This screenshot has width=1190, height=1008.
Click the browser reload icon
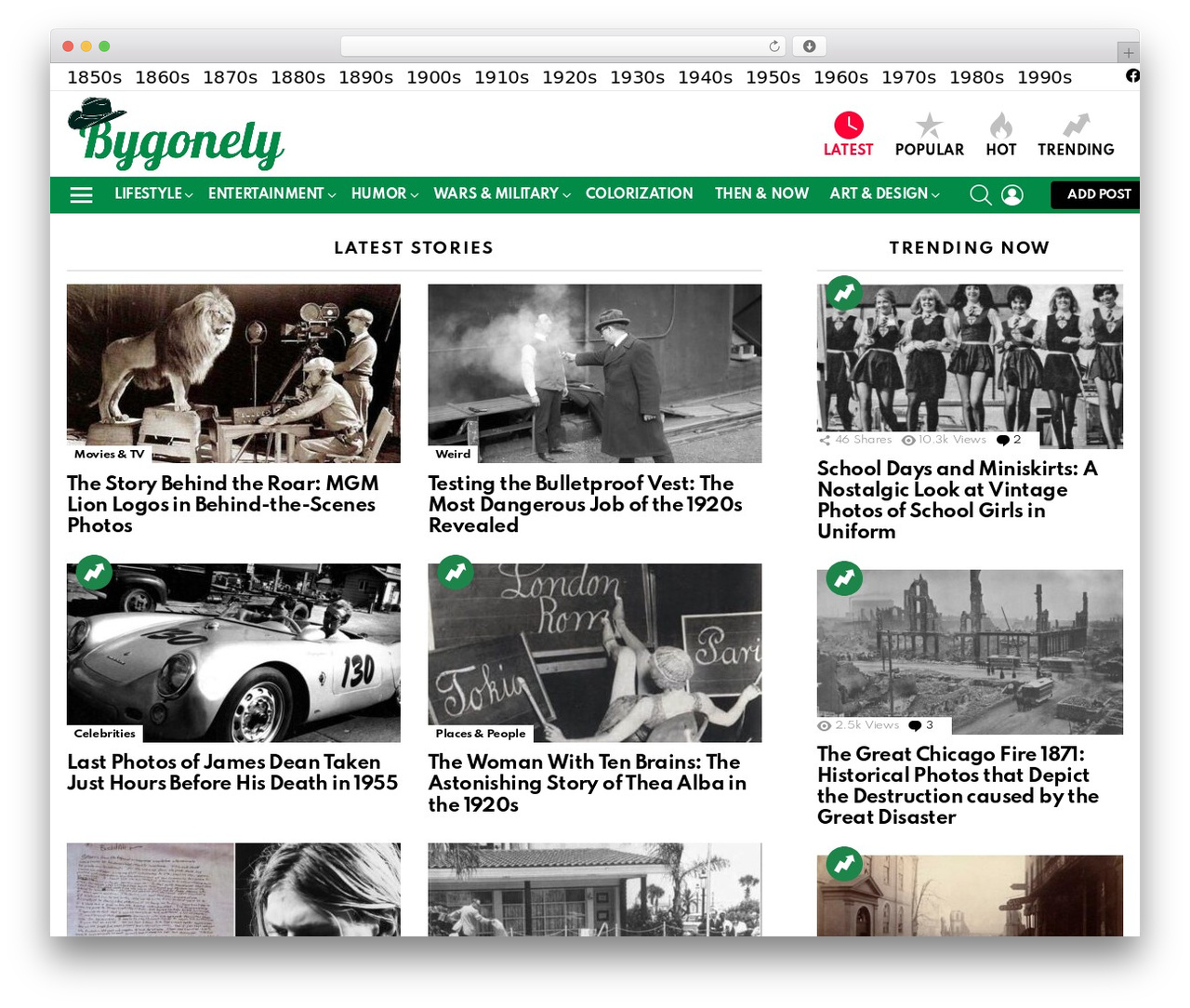click(x=774, y=46)
